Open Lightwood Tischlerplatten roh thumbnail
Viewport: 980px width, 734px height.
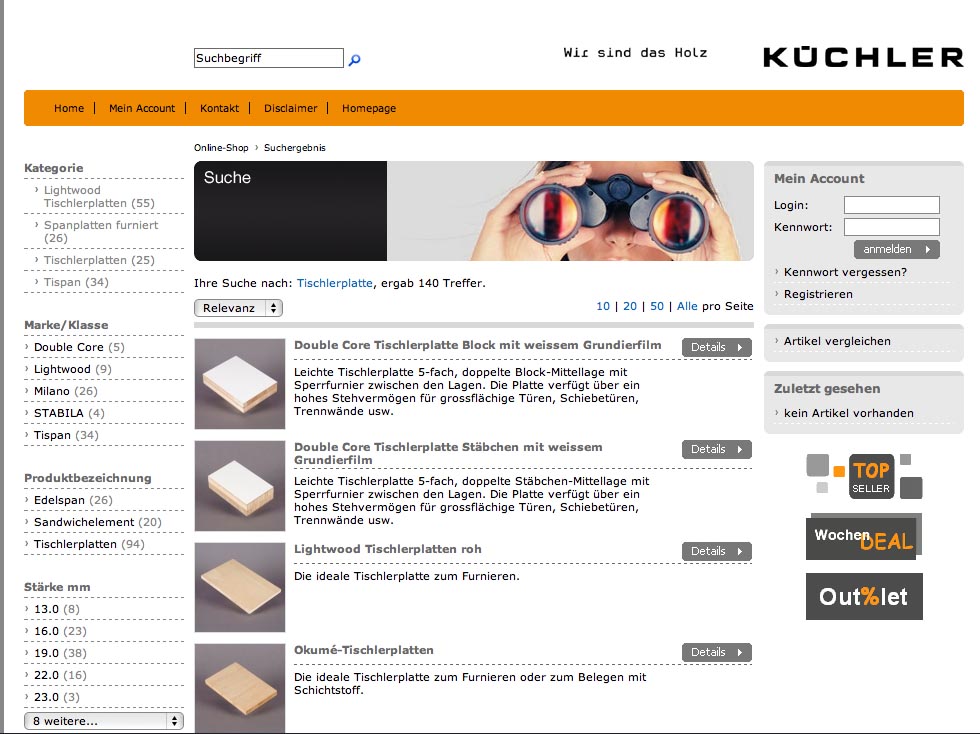(240, 587)
